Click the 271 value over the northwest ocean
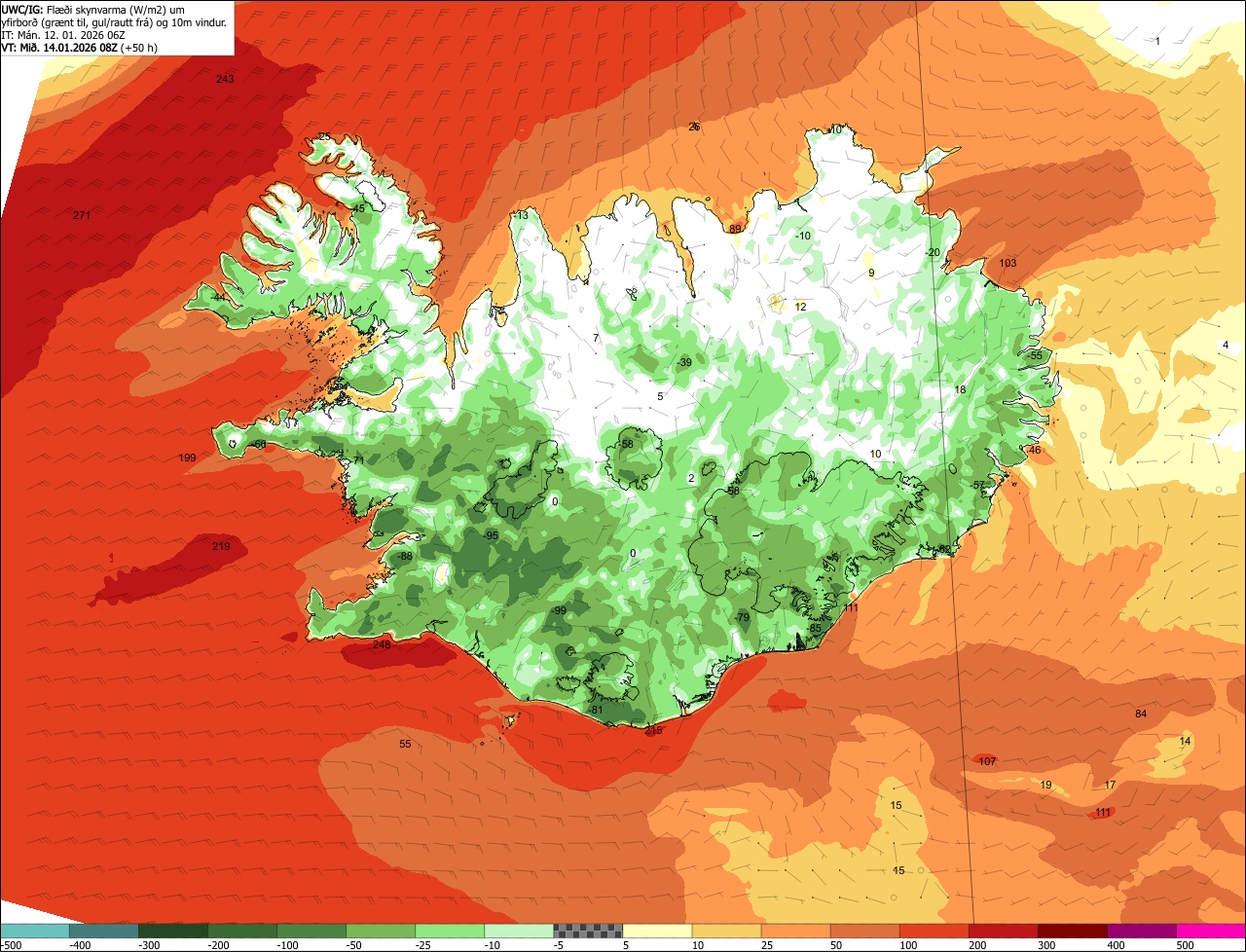Screen dimensions: 1246x952 (82, 215)
